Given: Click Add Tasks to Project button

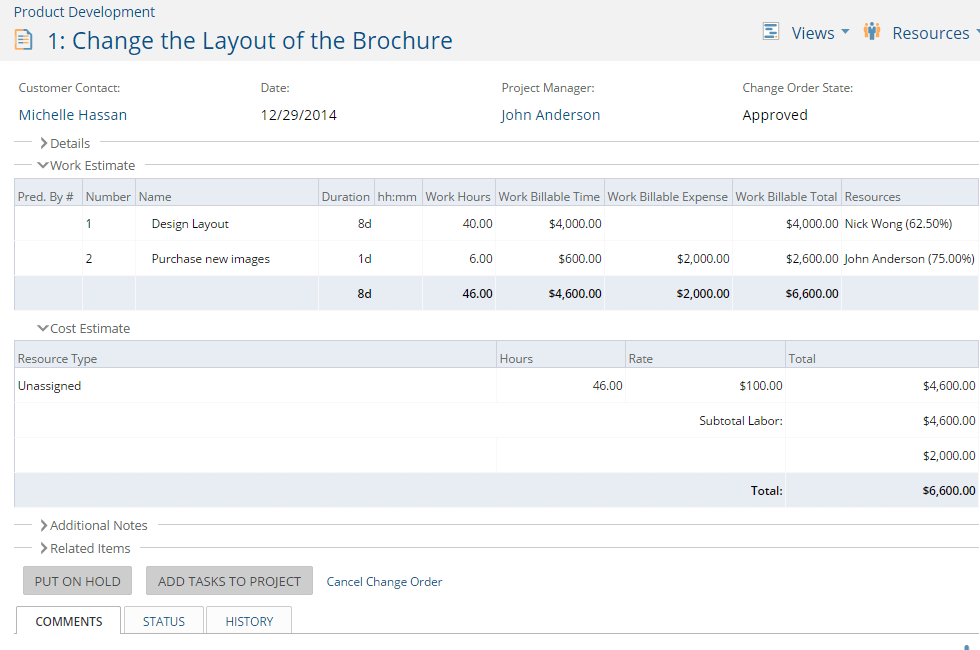Looking at the screenshot, I should point(229,581).
